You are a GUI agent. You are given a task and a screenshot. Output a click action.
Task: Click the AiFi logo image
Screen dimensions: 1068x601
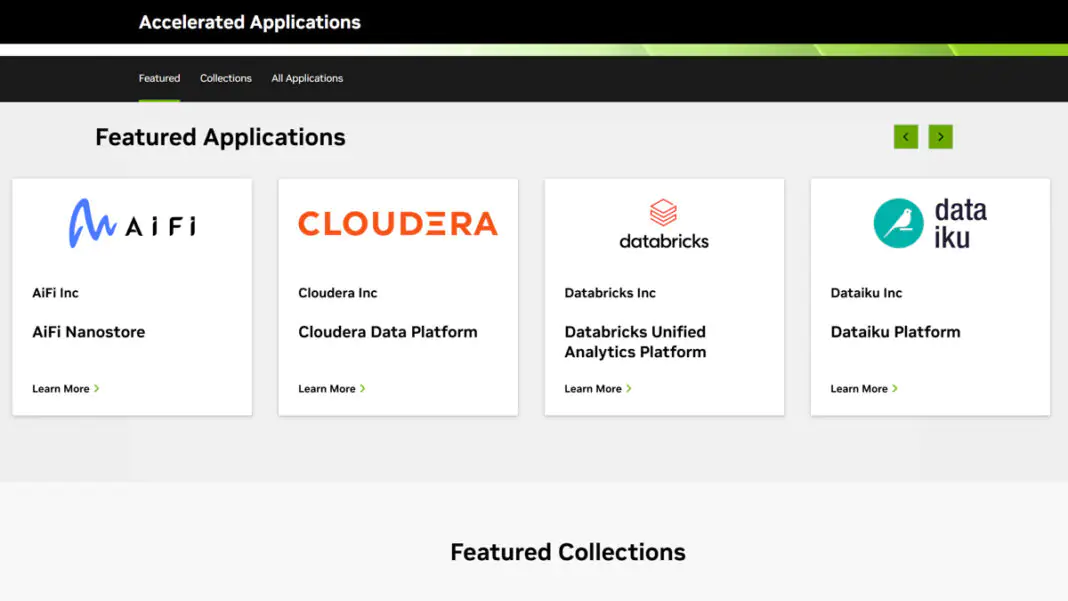tap(132, 223)
